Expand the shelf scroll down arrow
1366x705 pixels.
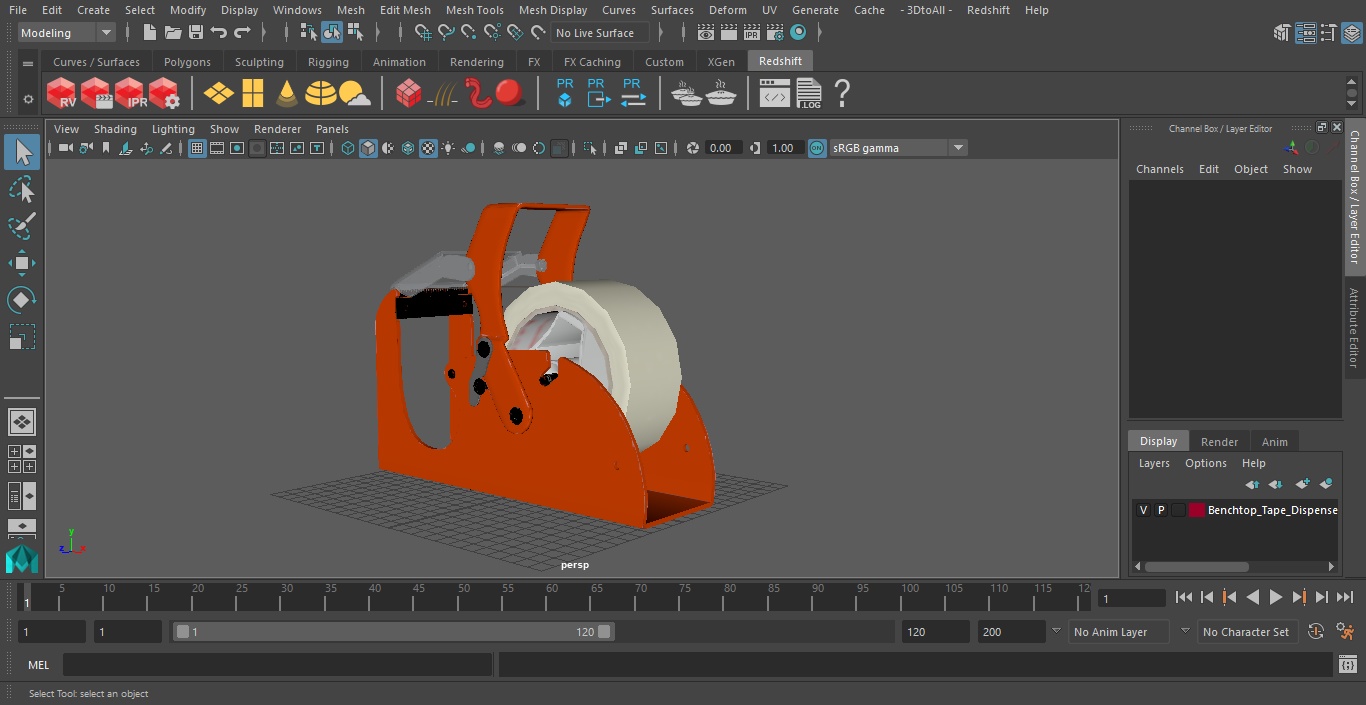pyautogui.click(x=1352, y=104)
